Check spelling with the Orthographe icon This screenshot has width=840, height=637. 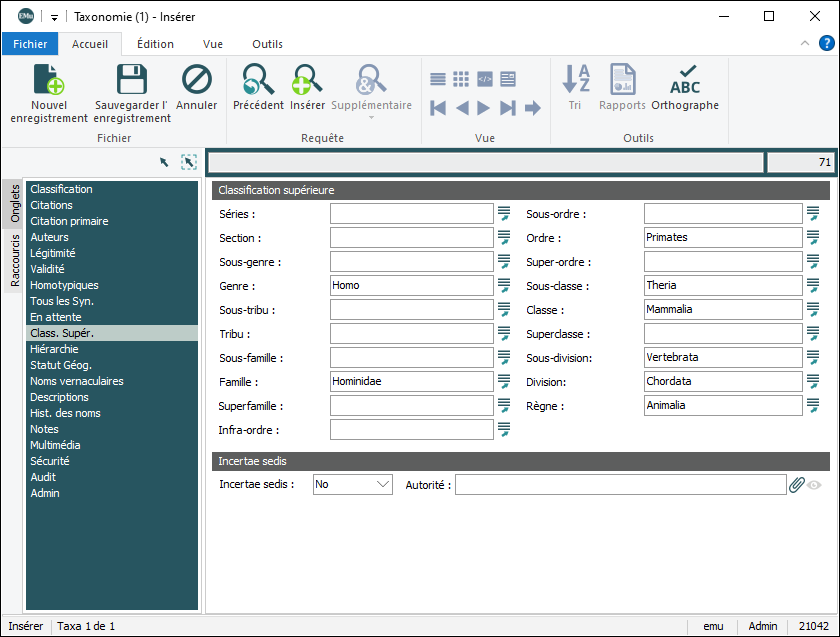[x=685, y=80]
